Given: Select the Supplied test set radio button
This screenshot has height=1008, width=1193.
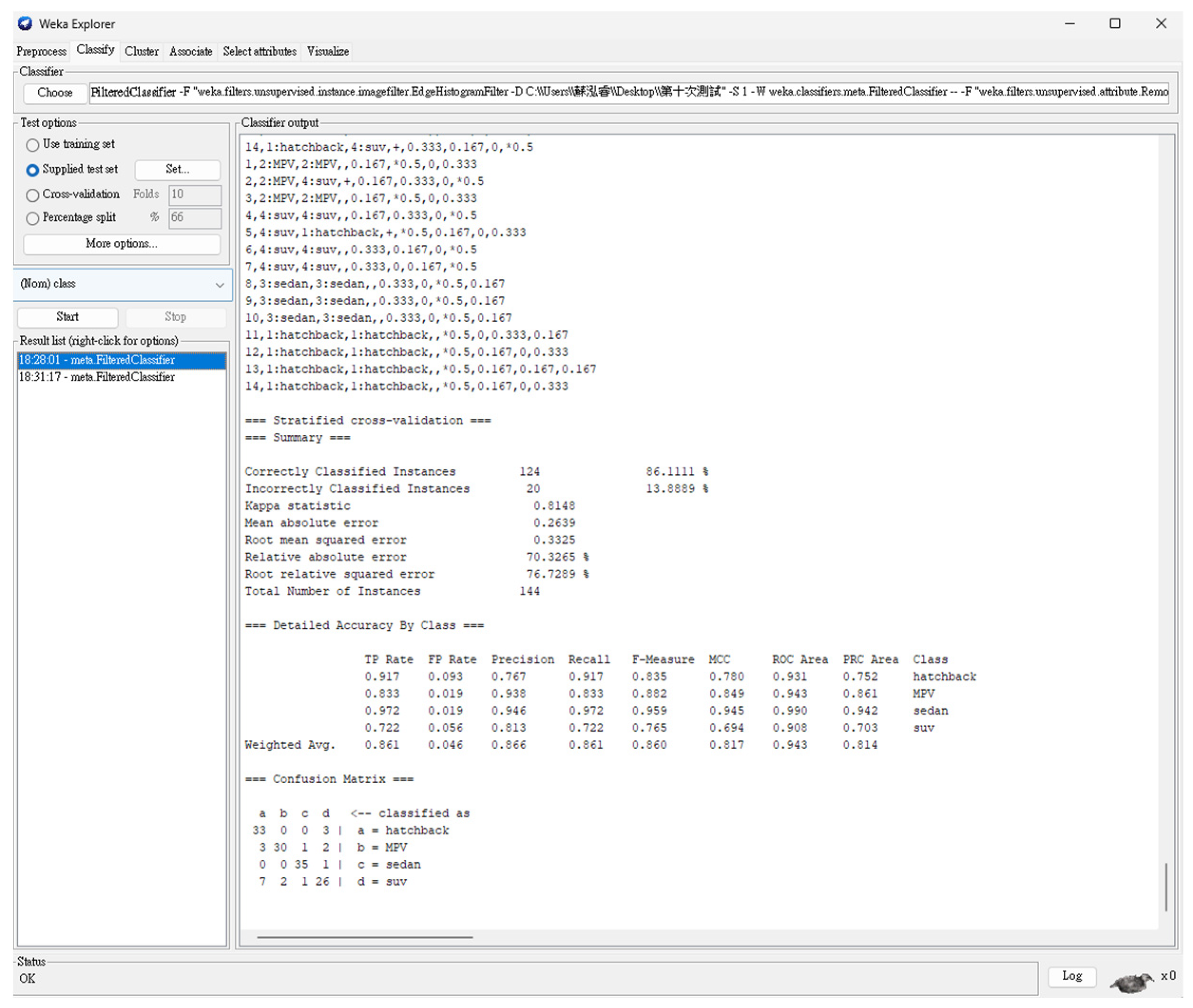Looking at the screenshot, I should pos(33,170).
